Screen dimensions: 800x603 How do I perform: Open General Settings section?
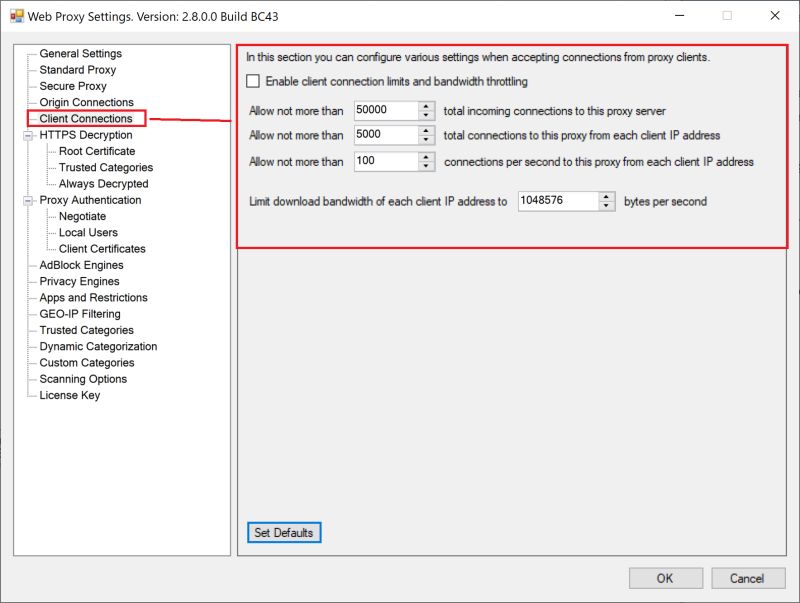[x=83, y=53]
